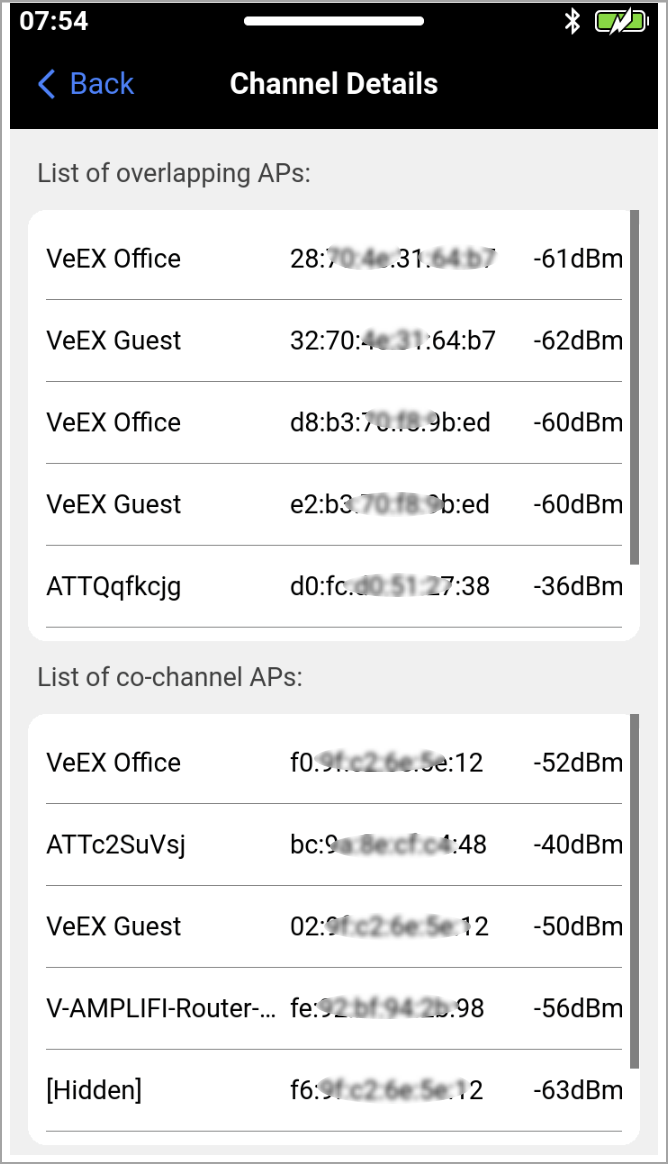The height and width of the screenshot is (1164, 668).
Task: Select VeEX Guest overlapping AP at -62dBm
Action: tap(334, 341)
